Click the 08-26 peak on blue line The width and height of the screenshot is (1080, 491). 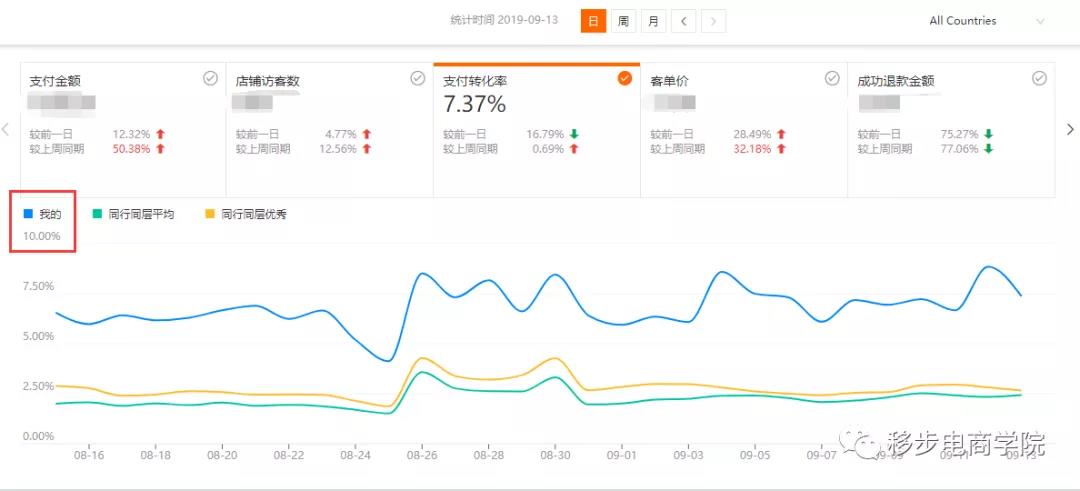pyautogui.click(x=422, y=274)
